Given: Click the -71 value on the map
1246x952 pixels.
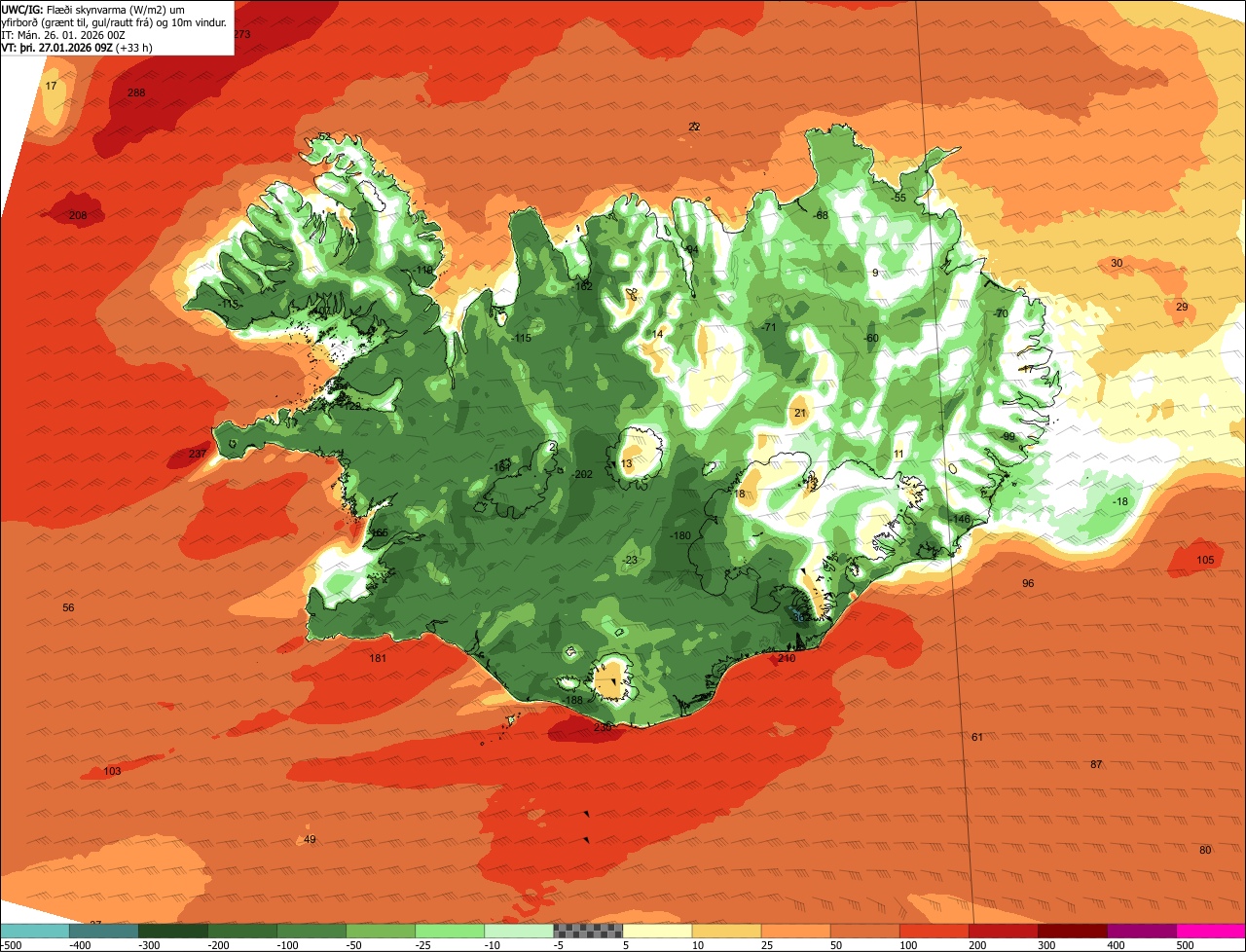Looking at the screenshot, I should tap(768, 327).
